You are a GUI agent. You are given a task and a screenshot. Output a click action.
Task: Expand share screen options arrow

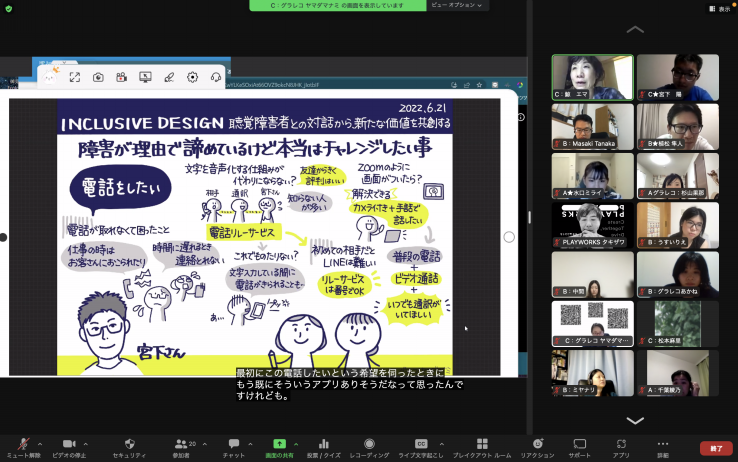296,444
